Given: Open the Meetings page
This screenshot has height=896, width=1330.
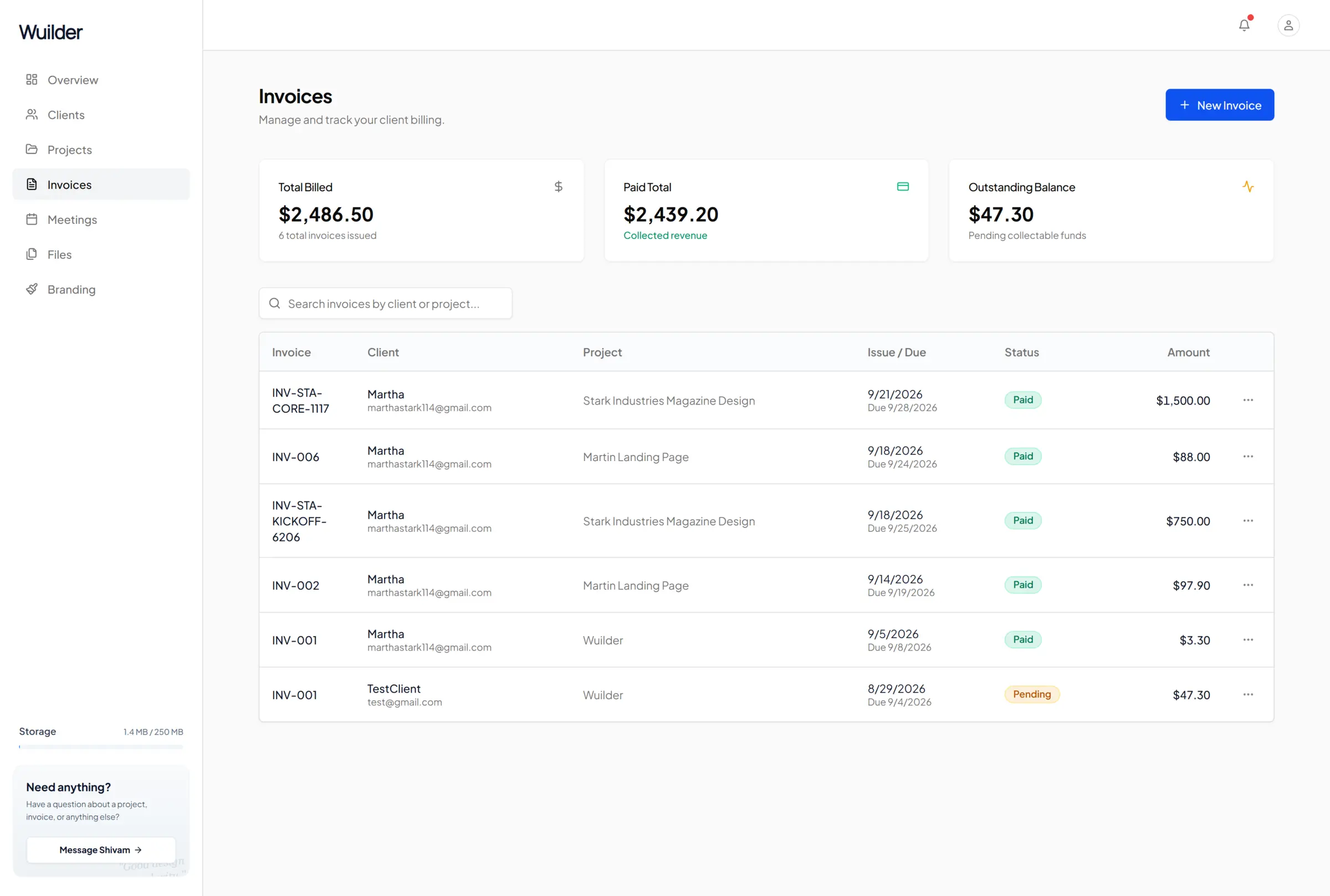Looking at the screenshot, I should tap(101, 219).
